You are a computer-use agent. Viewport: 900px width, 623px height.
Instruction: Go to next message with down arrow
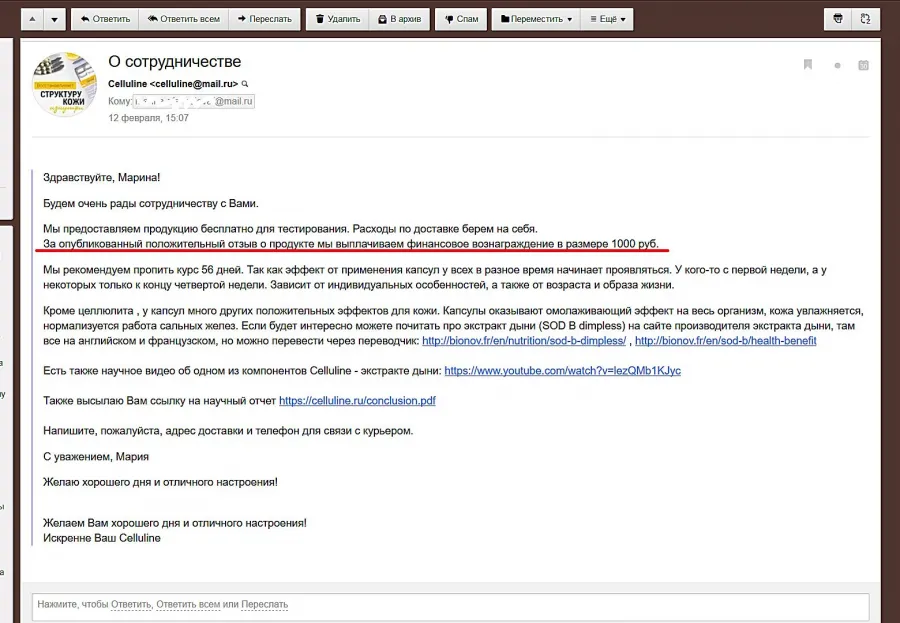55,19
